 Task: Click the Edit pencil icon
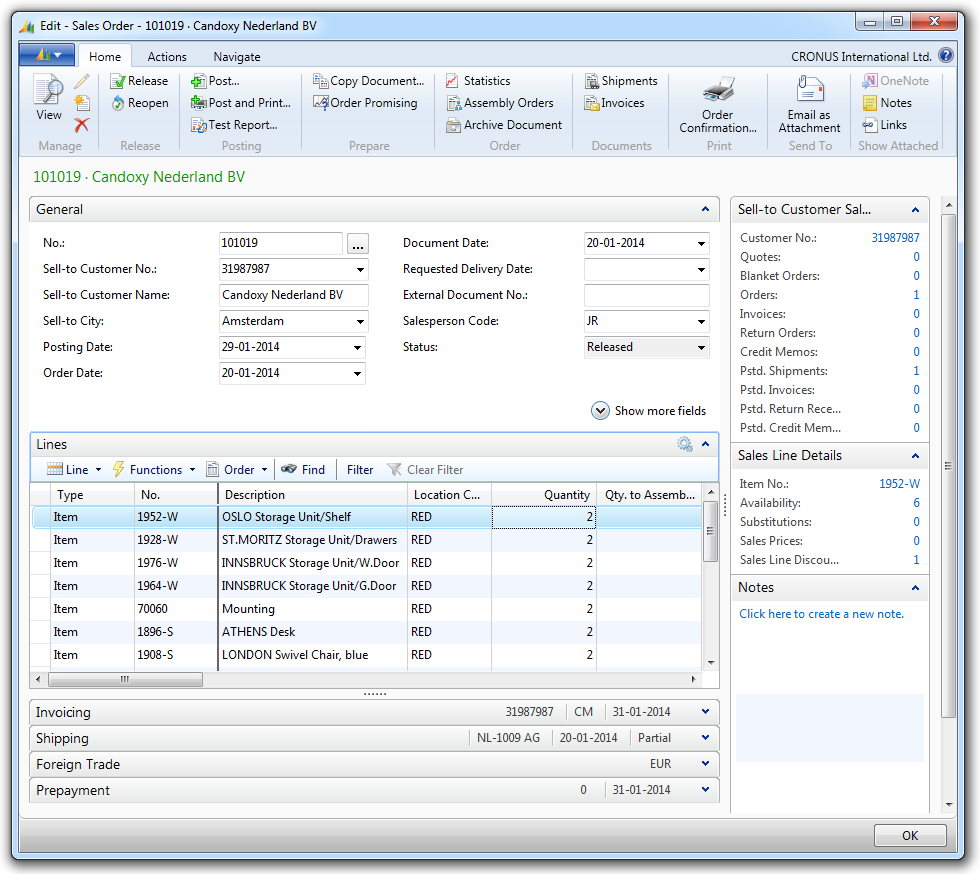pos(82,81)
